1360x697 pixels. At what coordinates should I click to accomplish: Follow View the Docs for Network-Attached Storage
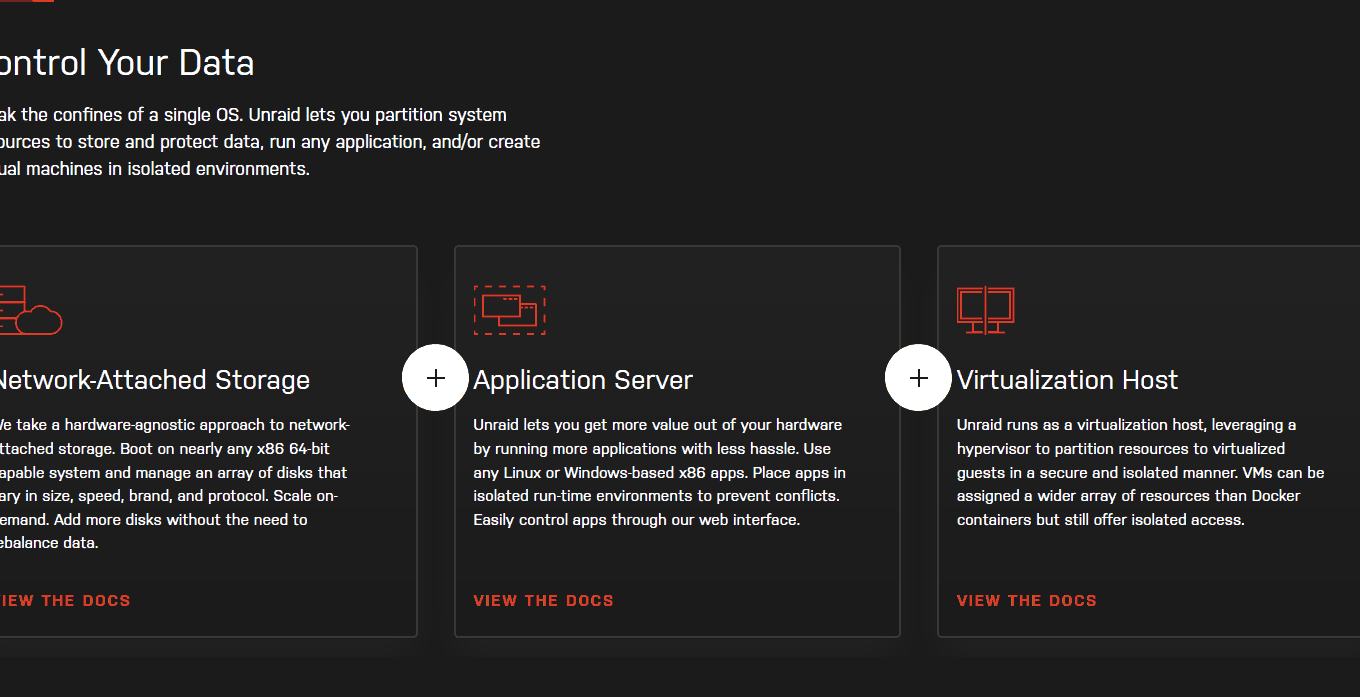pos(65,601)
